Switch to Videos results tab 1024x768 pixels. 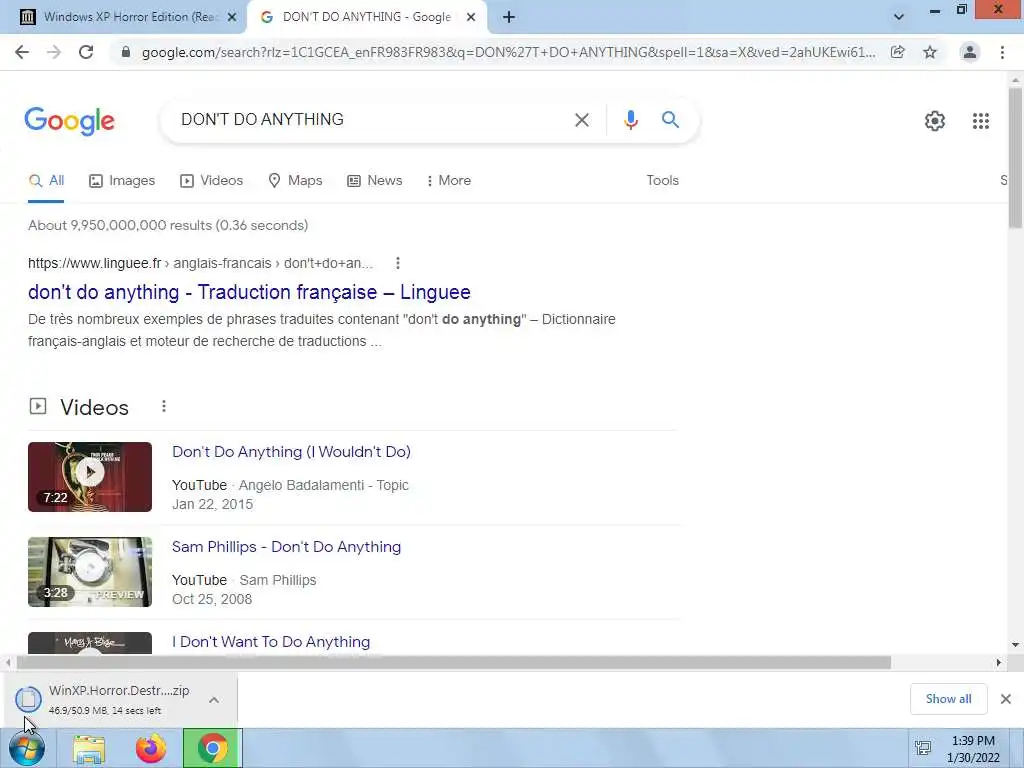(x=212, y=181)
